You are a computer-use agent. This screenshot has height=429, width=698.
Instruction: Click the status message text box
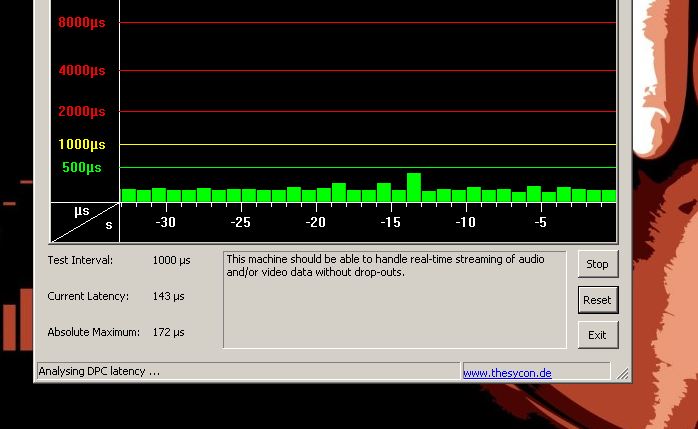coord(395,299)
